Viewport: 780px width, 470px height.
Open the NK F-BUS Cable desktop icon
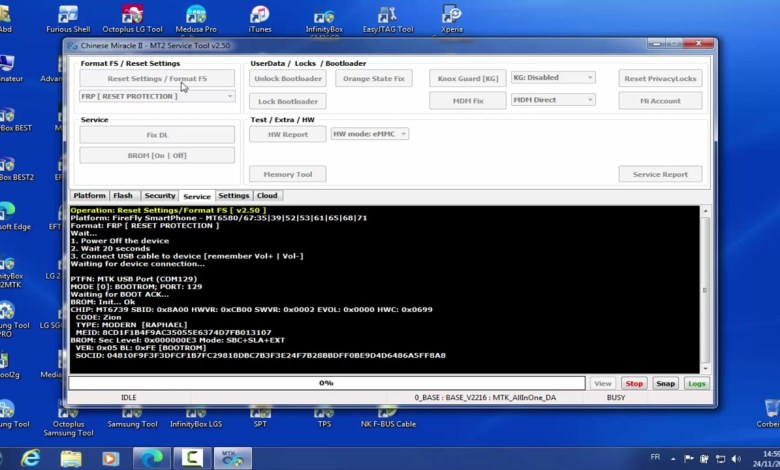389,410
